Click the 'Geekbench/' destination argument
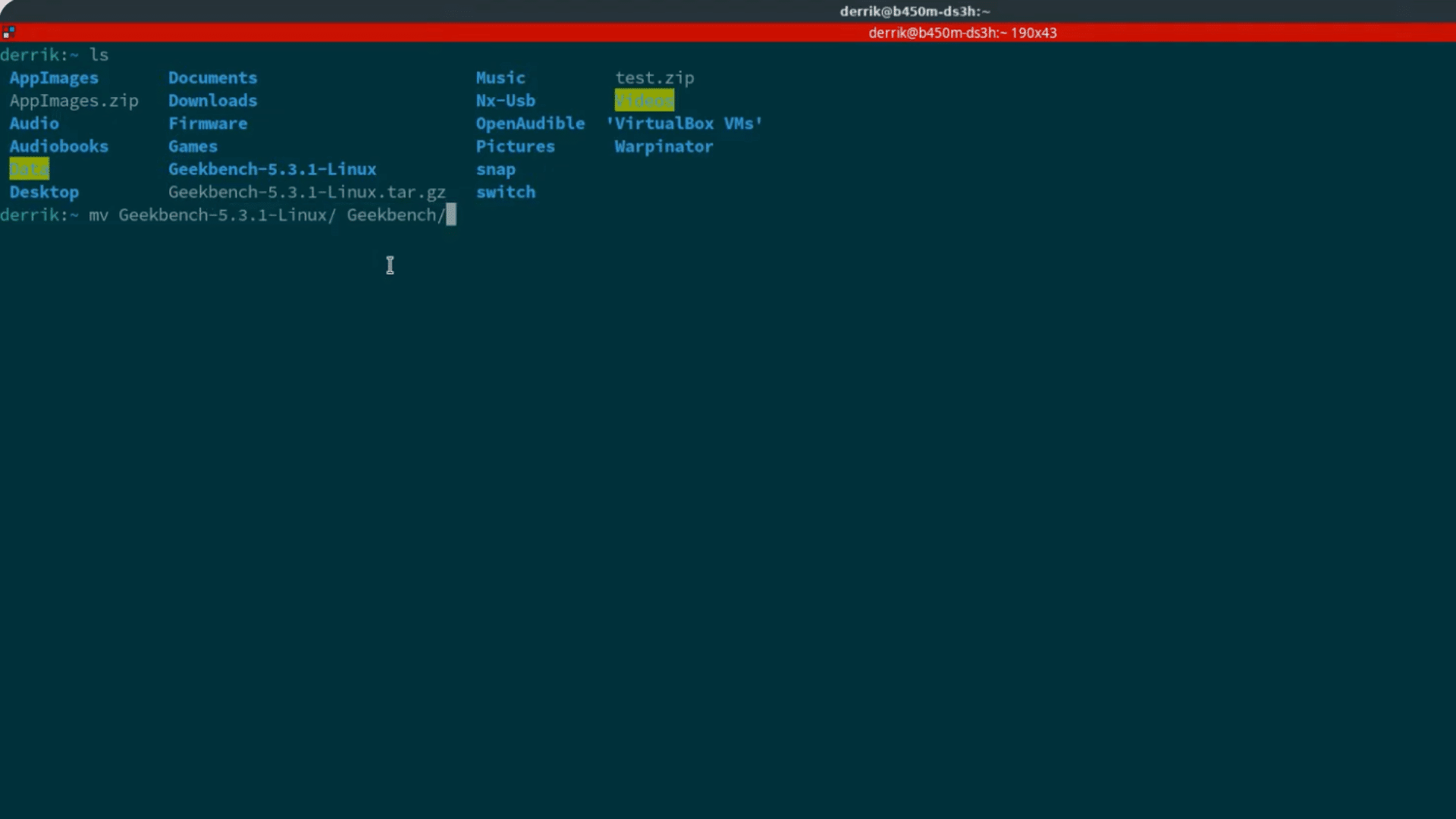The height and width of the screenshot is (819, 1456). pos(396,215)
